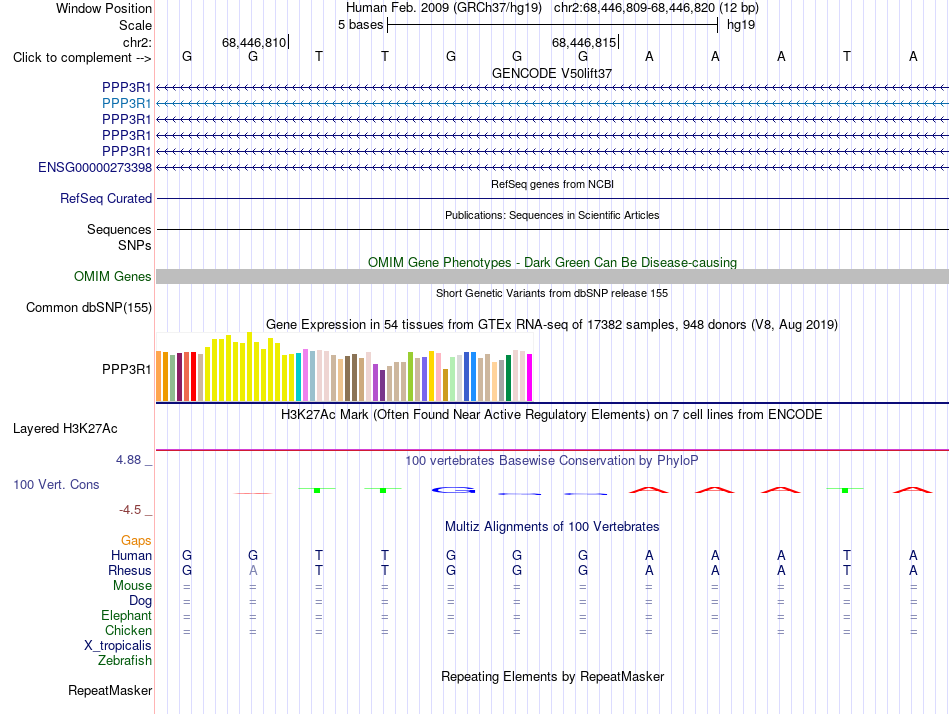
Task: Click the RepeatMasker track label
Action: 110,690
